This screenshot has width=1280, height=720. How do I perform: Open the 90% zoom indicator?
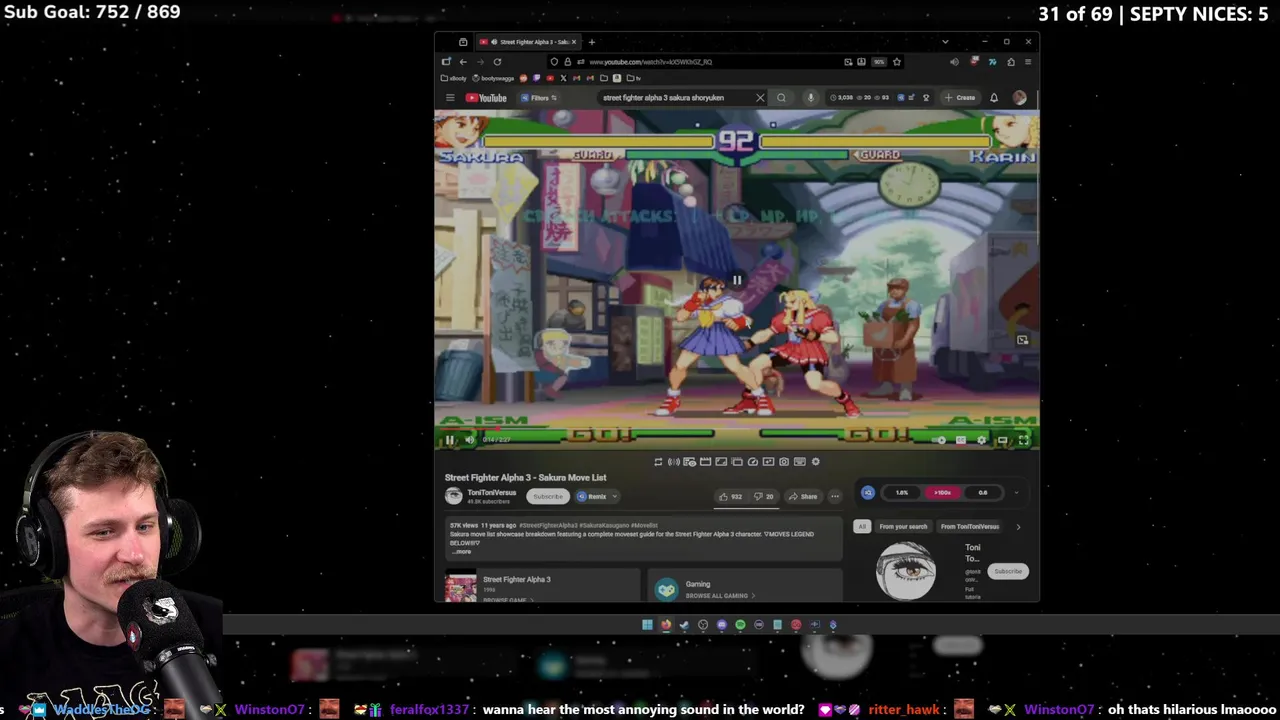[x=880, y=62]
